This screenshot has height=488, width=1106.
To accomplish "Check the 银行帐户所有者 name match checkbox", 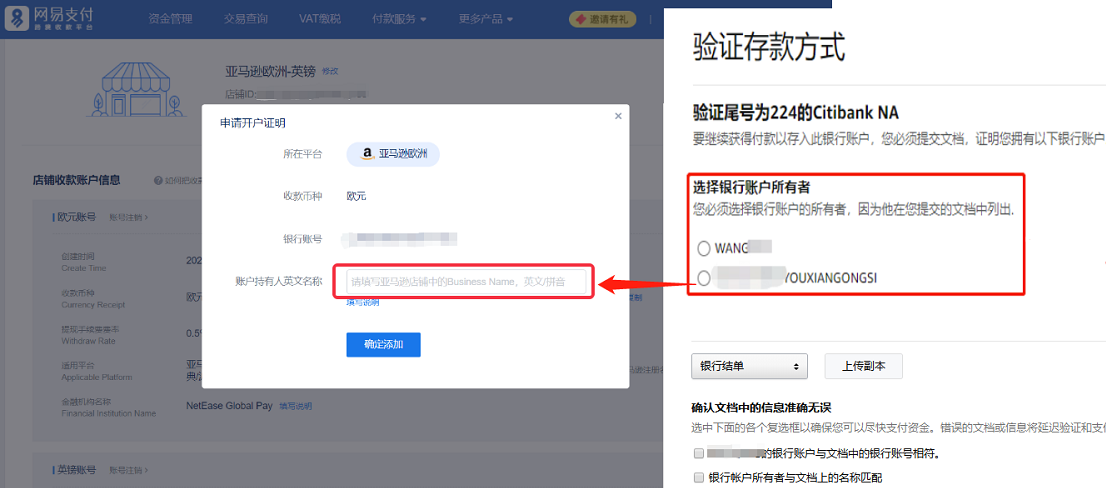I will pyautogui.click(x=699, y=478).
